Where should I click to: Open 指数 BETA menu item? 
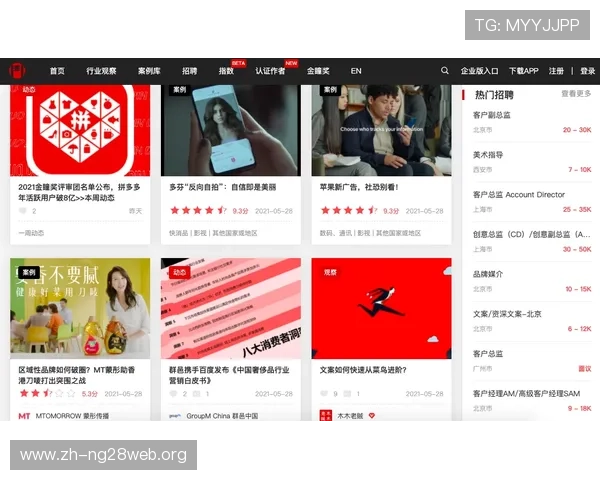click(226, 71)
